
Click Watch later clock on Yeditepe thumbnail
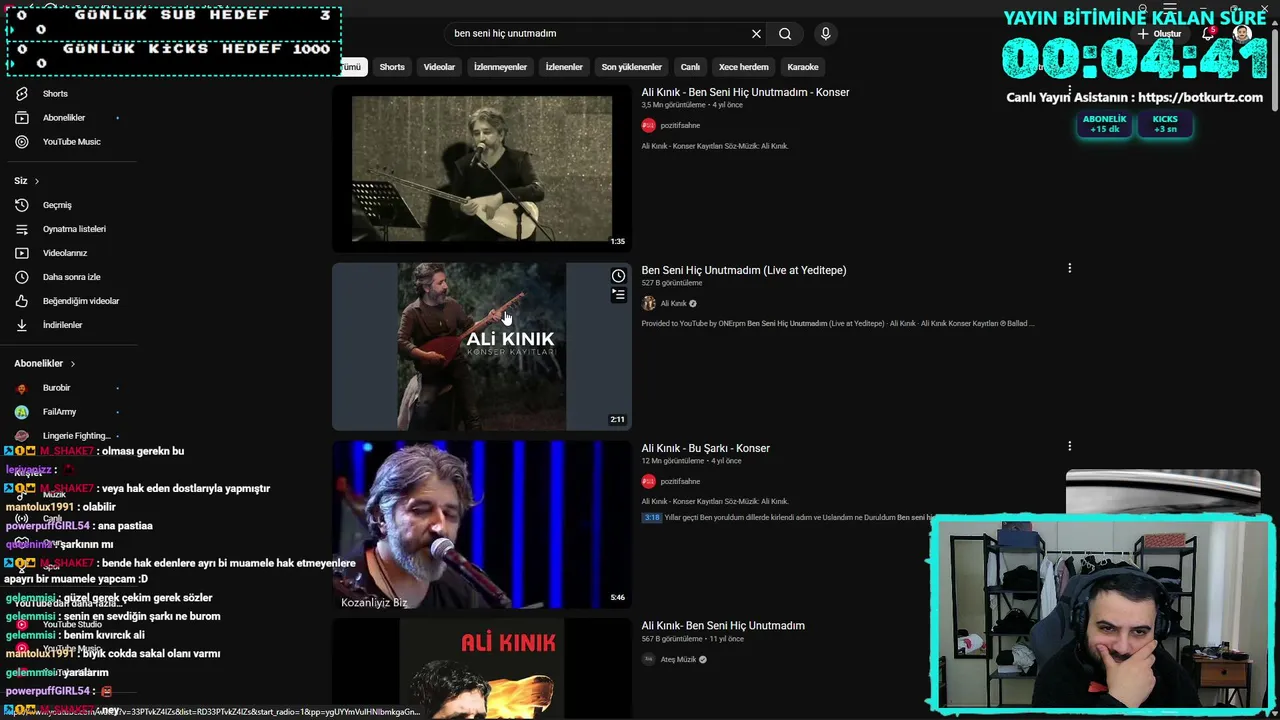tap(618, 276)
